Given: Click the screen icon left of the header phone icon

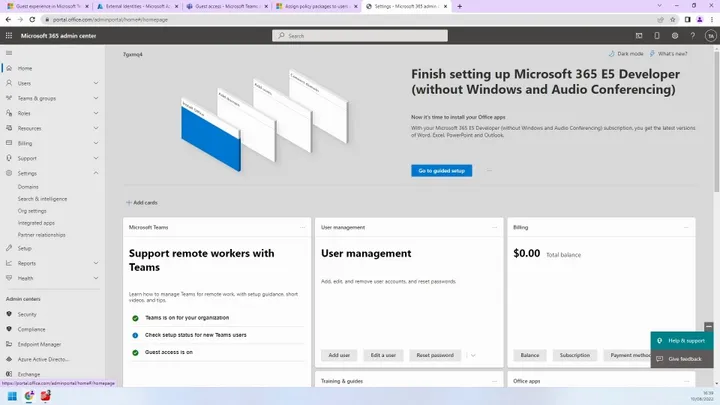Looking at the screenshot, I should [639, 35].
